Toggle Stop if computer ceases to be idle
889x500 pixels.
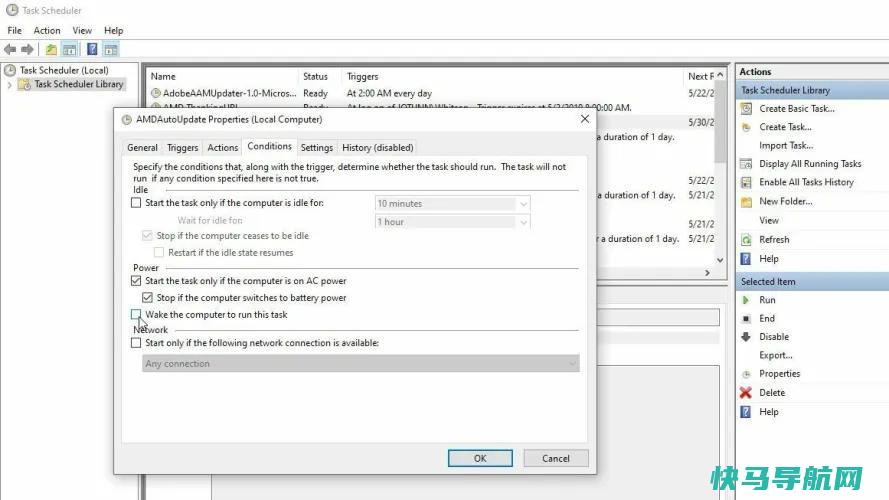click(147, 235)
